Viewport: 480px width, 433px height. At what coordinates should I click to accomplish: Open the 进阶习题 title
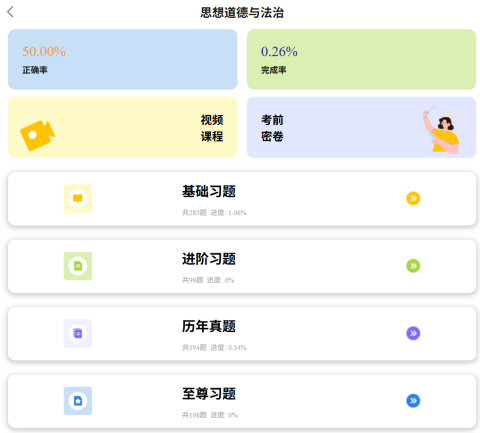tap(209, 259)
